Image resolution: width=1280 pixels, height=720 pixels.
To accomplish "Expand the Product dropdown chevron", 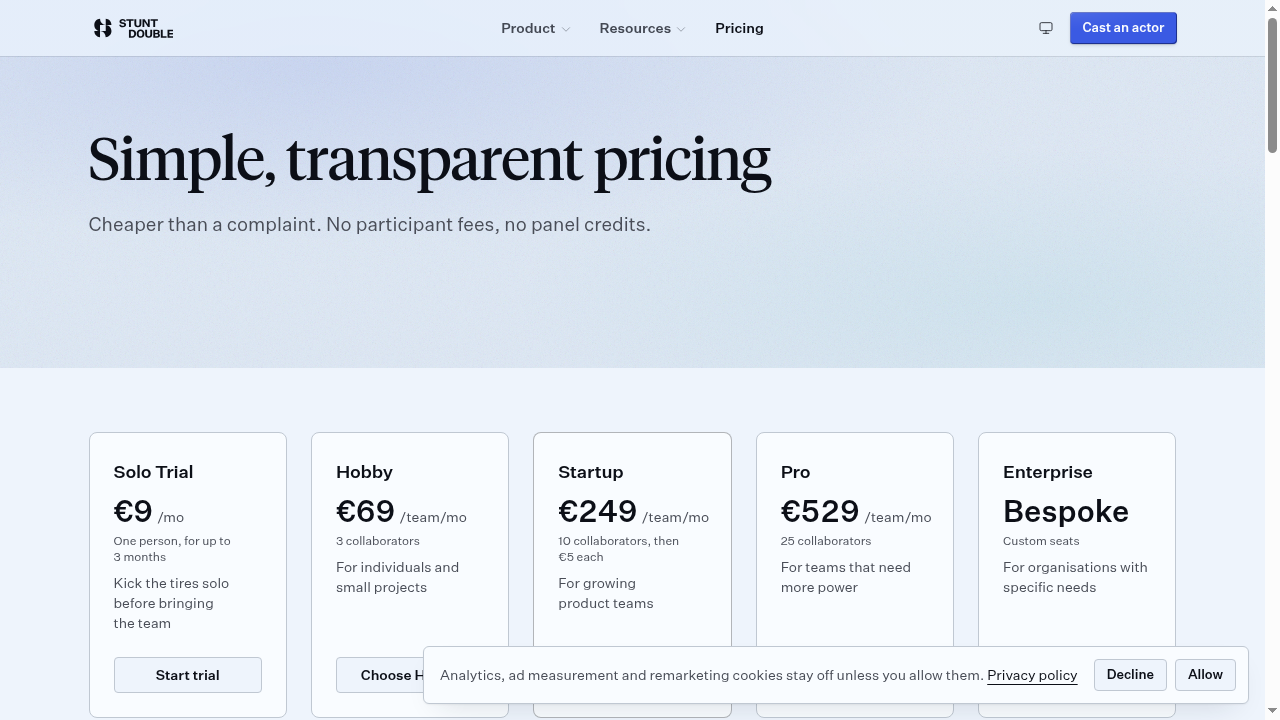I will [x=566, y=29].
